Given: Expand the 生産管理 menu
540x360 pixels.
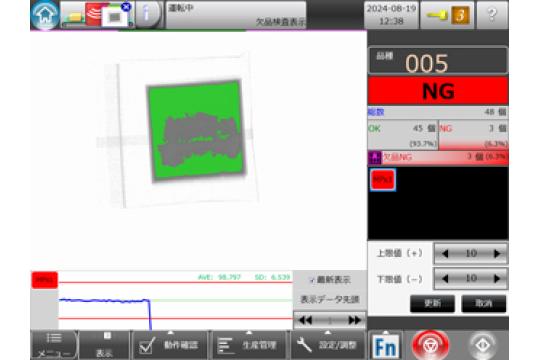Looking at the screenshot, I should (249, 345).
